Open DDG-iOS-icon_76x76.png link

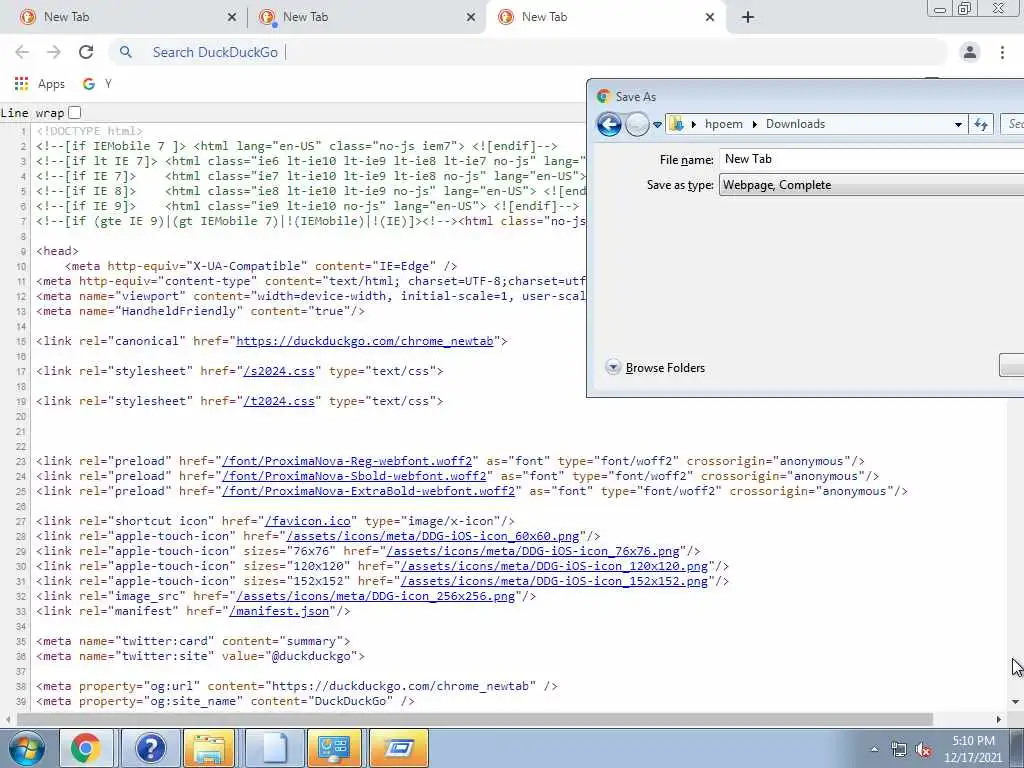pos(533,551)
